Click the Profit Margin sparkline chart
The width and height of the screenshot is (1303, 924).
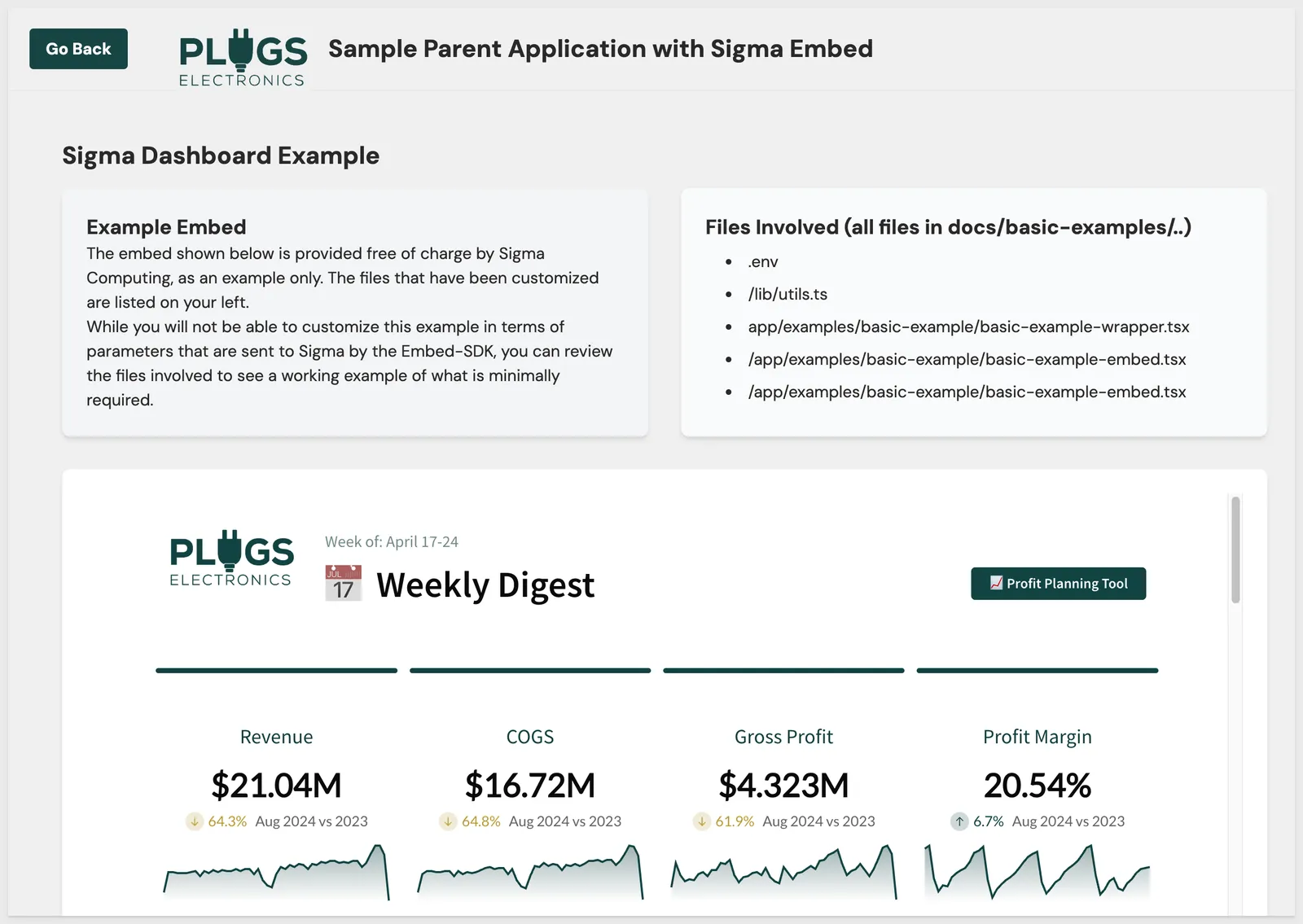coord(1038,871)
